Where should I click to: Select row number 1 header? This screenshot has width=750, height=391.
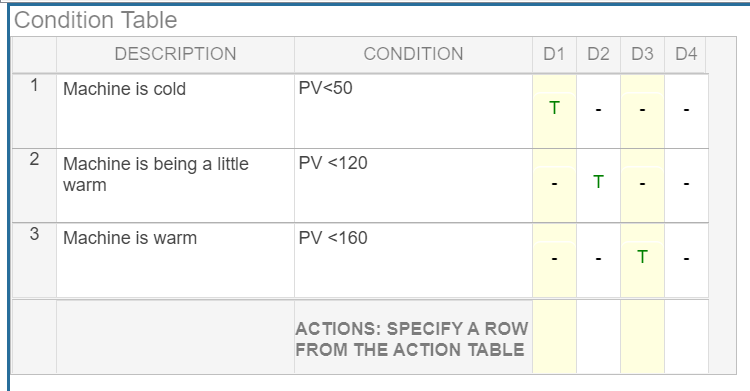34,111
